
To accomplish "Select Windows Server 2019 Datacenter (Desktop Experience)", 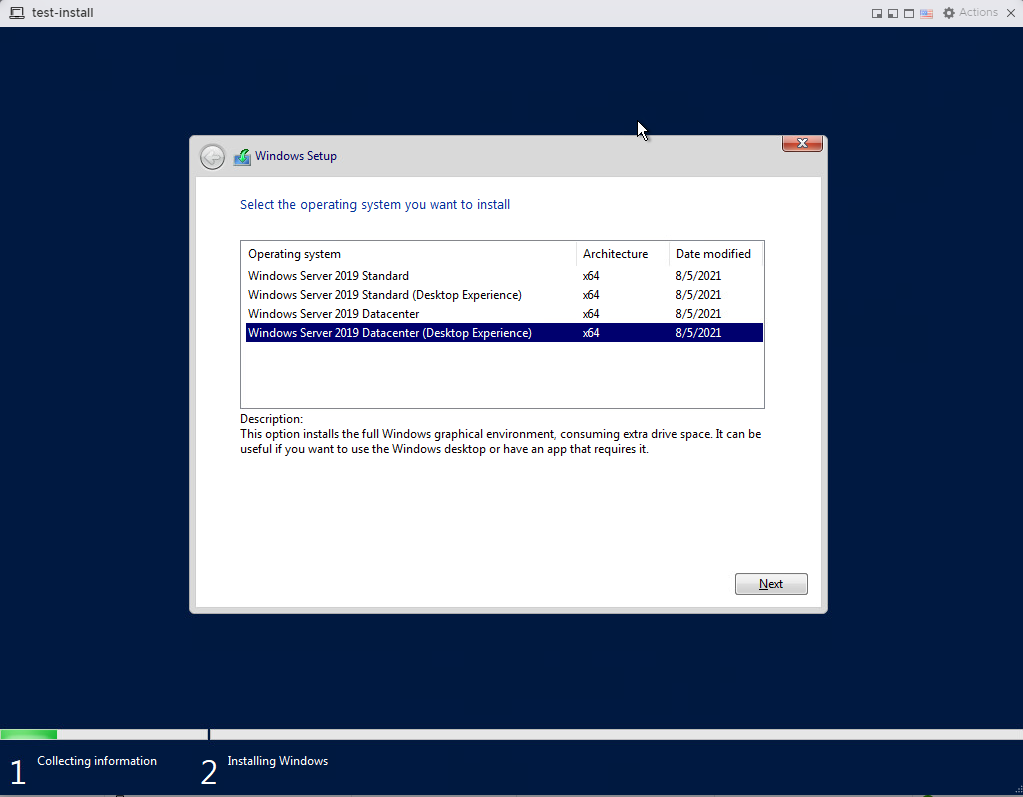I will [x=504, y=333].
